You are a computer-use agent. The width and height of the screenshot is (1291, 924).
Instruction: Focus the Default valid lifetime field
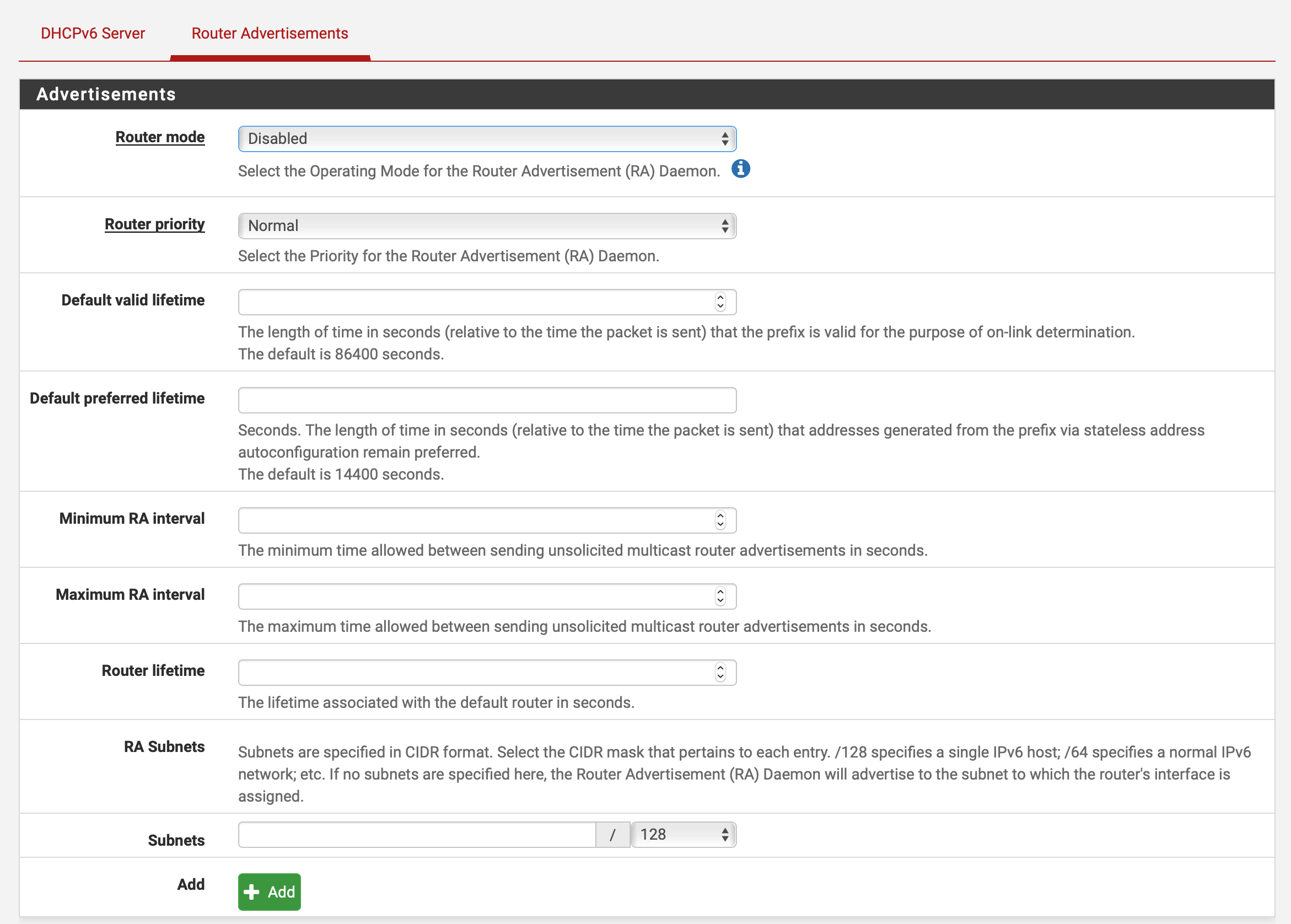tap(475, 302)
